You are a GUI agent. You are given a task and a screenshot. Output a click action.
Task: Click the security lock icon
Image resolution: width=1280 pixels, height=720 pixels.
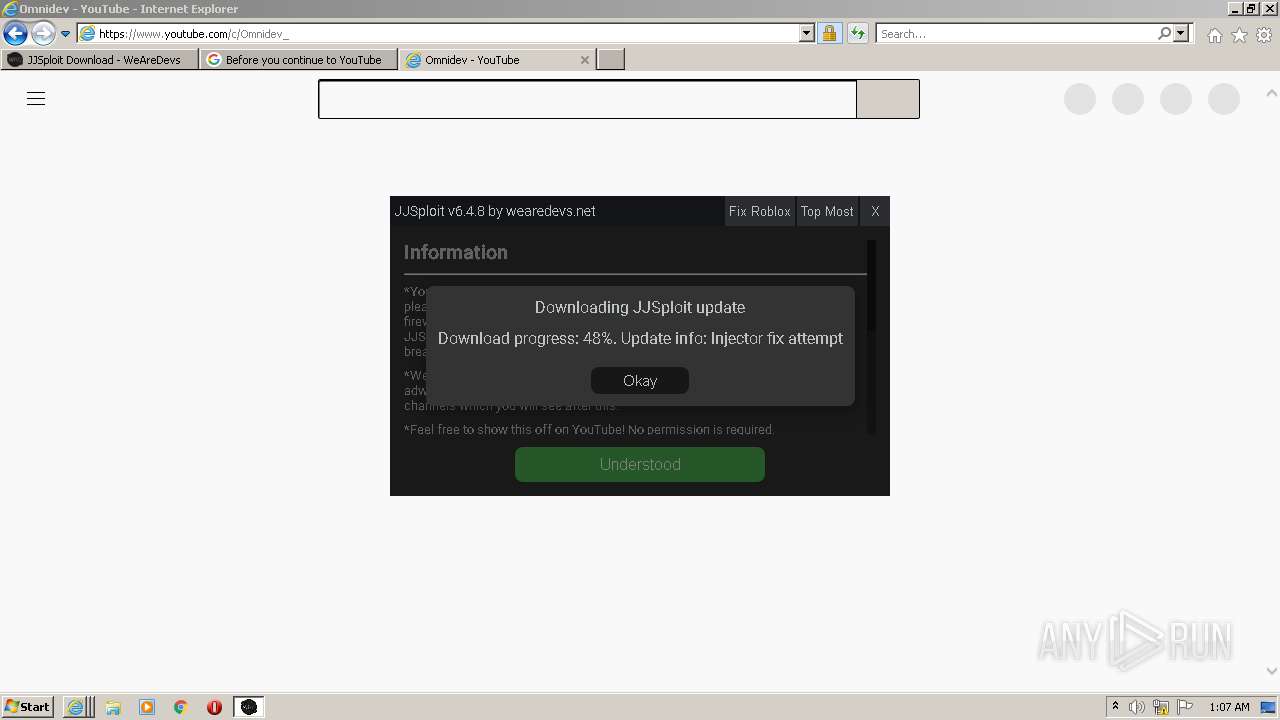tap(829, 33)
